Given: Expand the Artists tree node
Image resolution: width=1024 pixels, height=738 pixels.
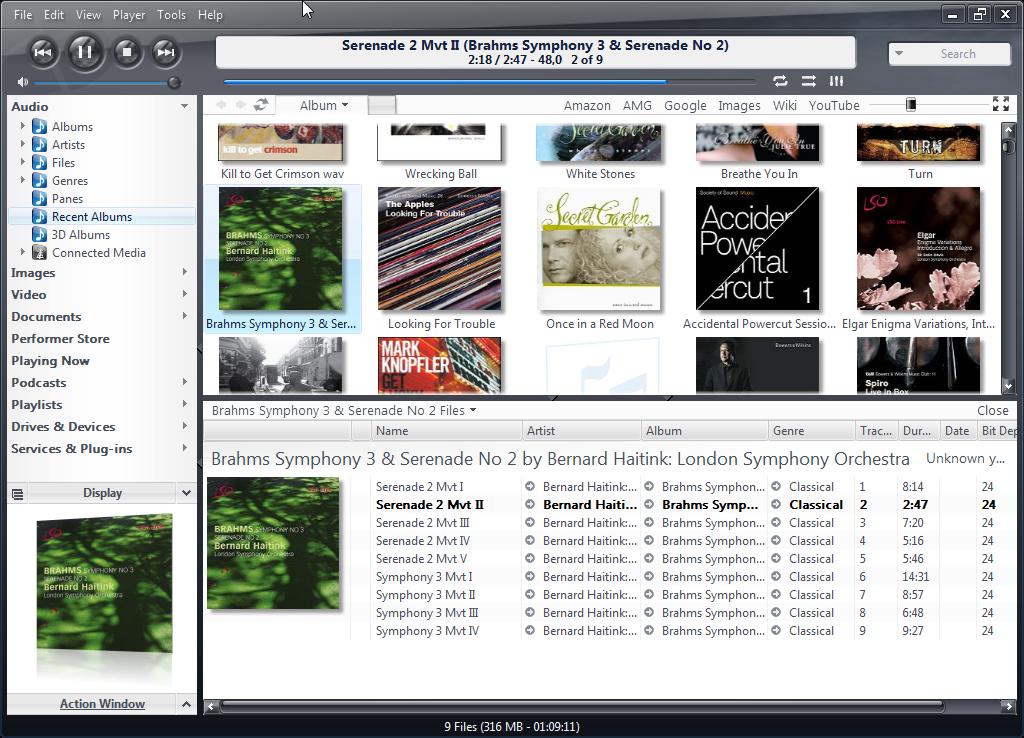Looking at the screenshot, I should coord(23,144).
